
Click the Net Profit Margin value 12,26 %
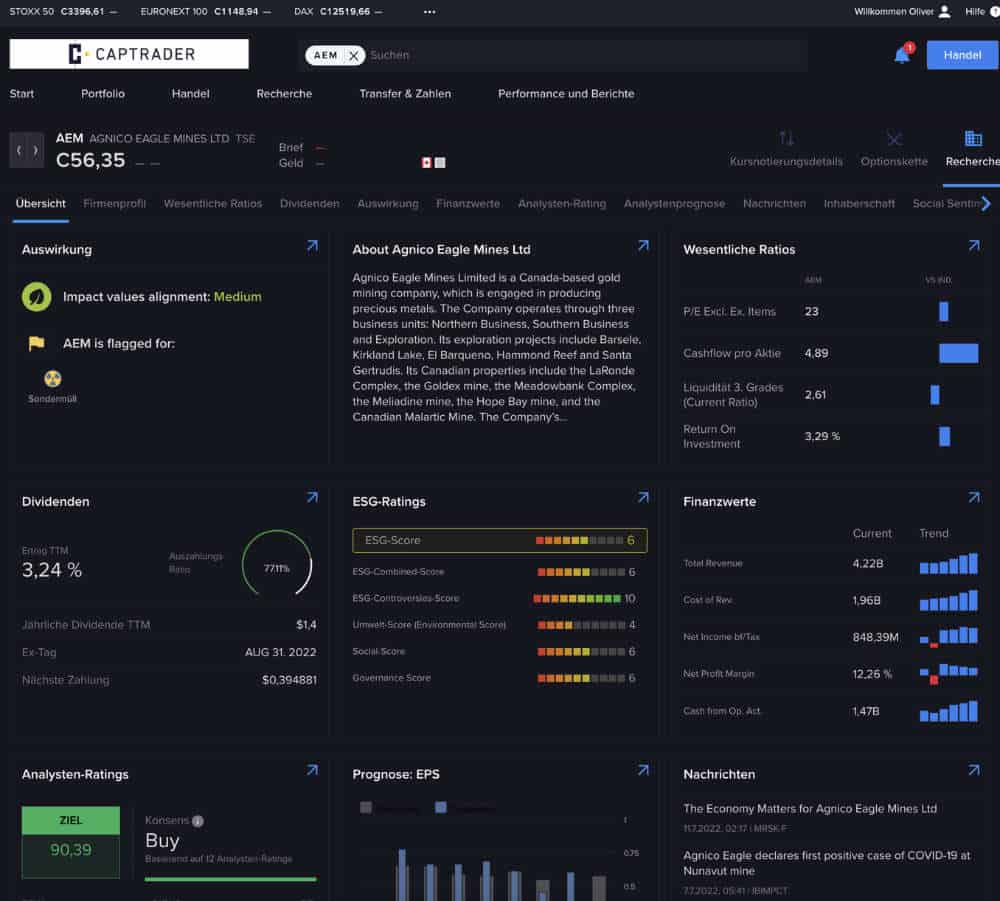click(872, 674)
